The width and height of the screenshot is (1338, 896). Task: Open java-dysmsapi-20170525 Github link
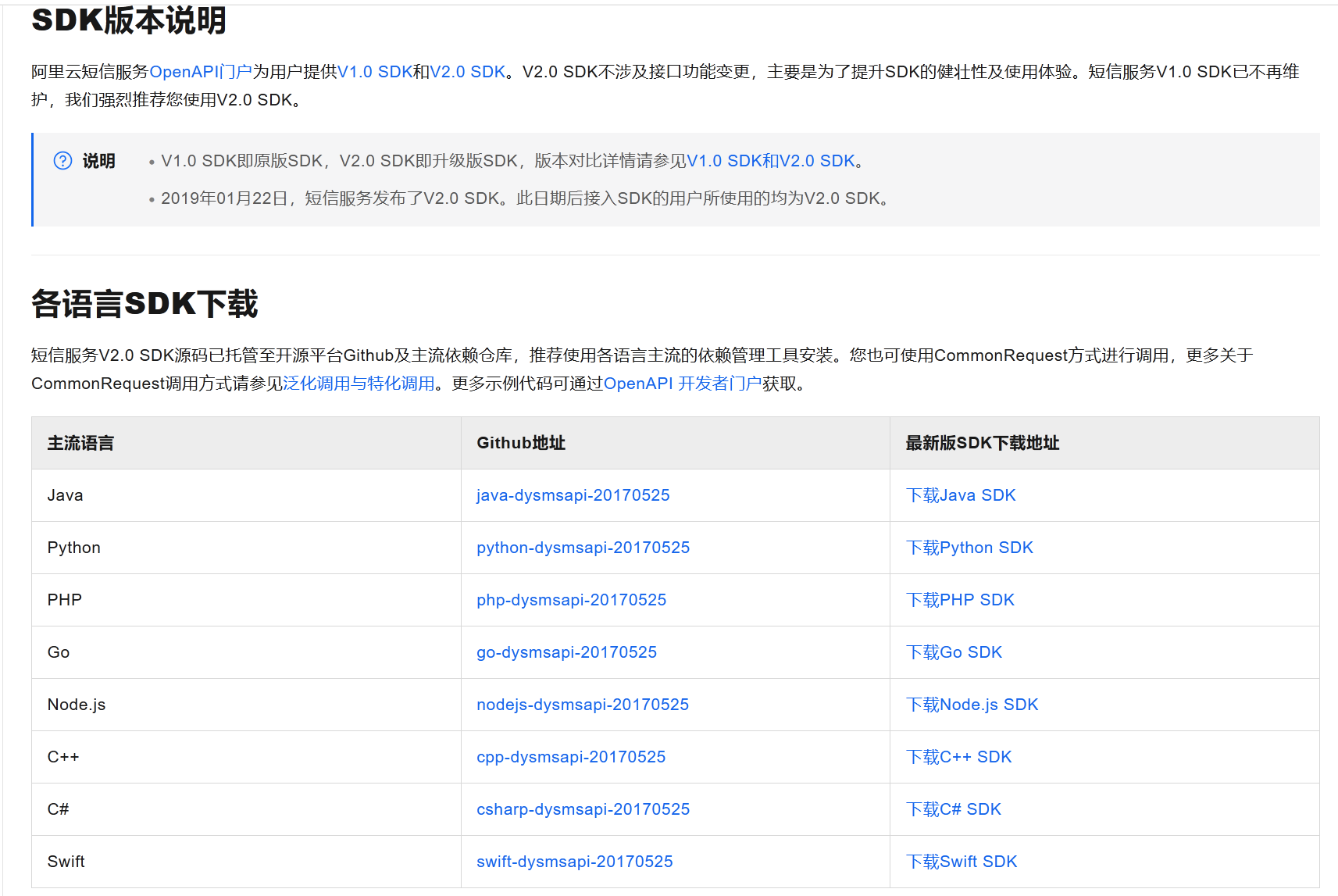[573, 495]
